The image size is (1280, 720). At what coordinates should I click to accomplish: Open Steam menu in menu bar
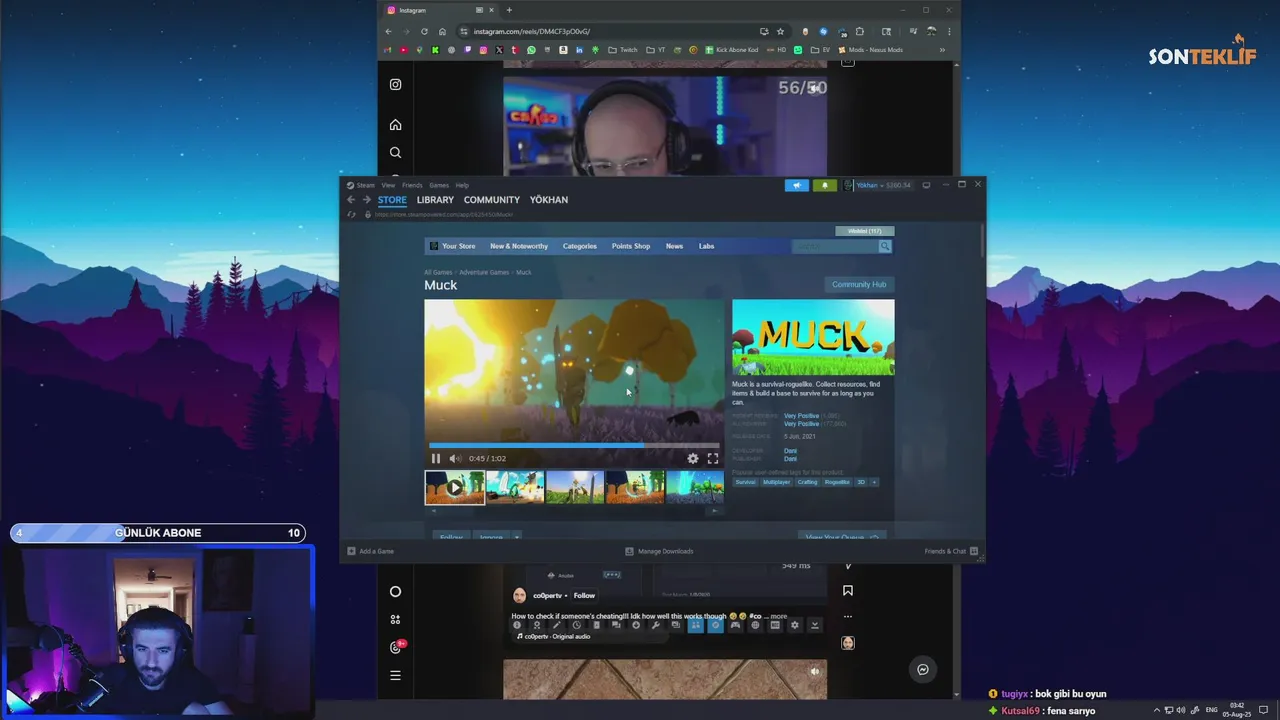pos(365,185)
